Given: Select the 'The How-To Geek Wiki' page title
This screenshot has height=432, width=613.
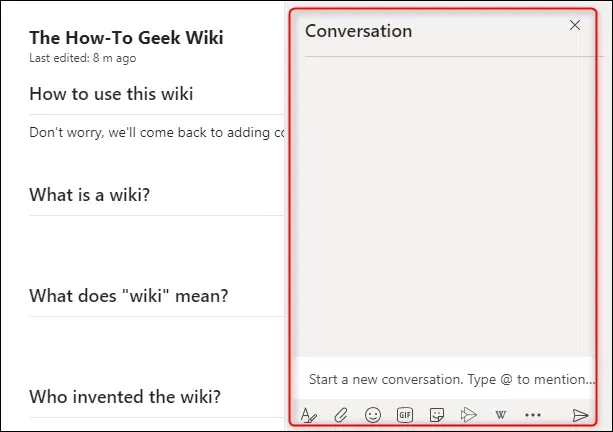Looking at the screenshot, I should click(126, 38).
